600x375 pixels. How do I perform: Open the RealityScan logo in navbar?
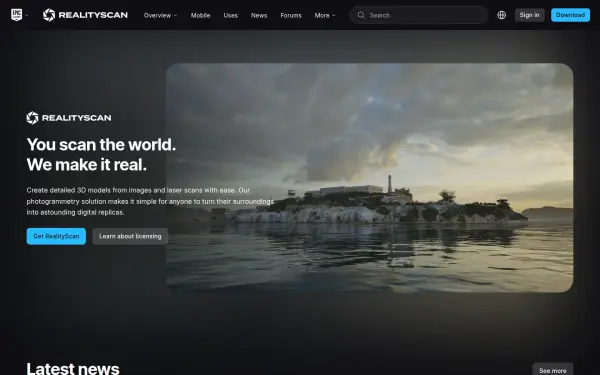pos(85,15)
